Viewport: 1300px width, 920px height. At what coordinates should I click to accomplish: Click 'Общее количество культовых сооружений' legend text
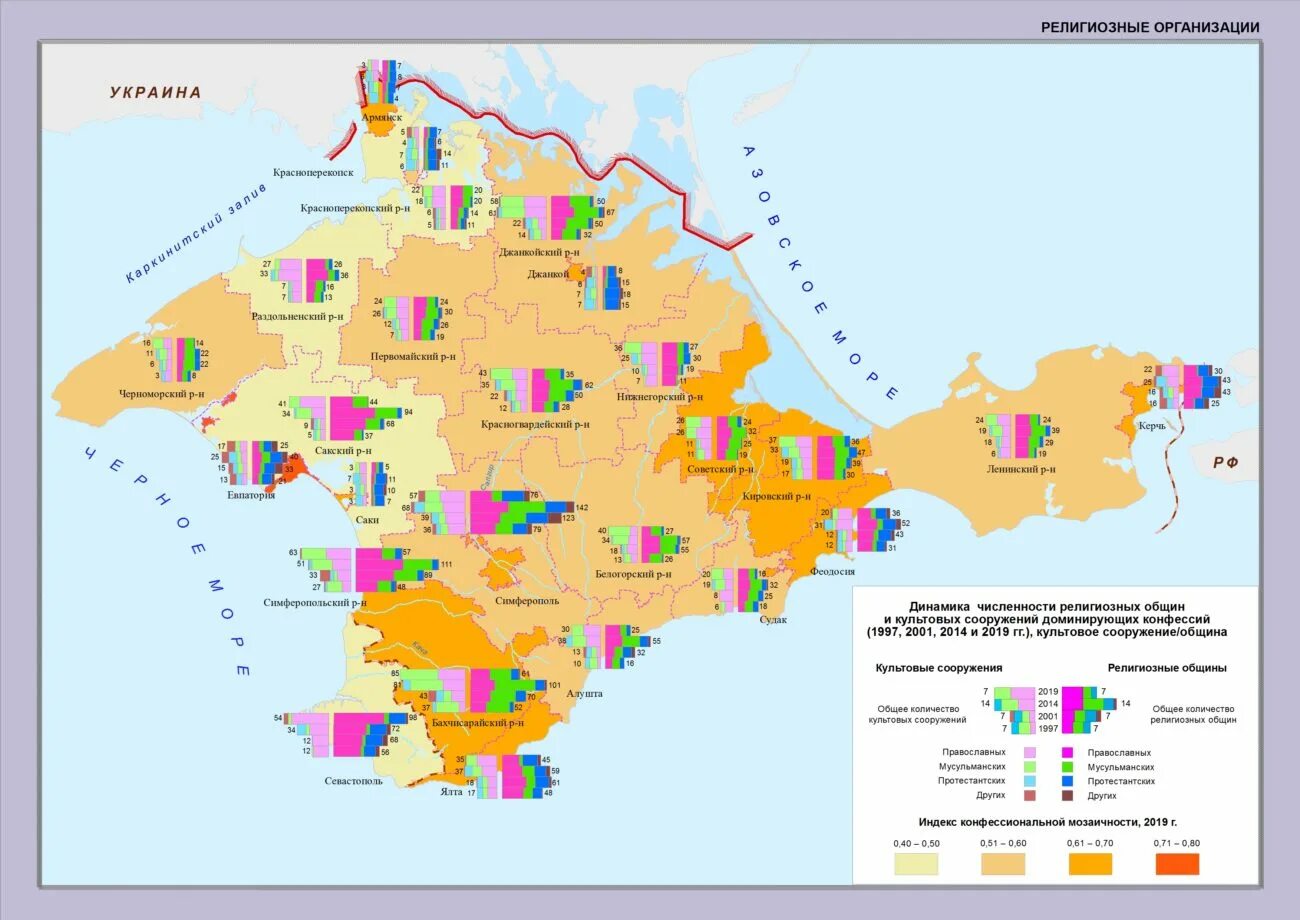(x=917, y=713)
